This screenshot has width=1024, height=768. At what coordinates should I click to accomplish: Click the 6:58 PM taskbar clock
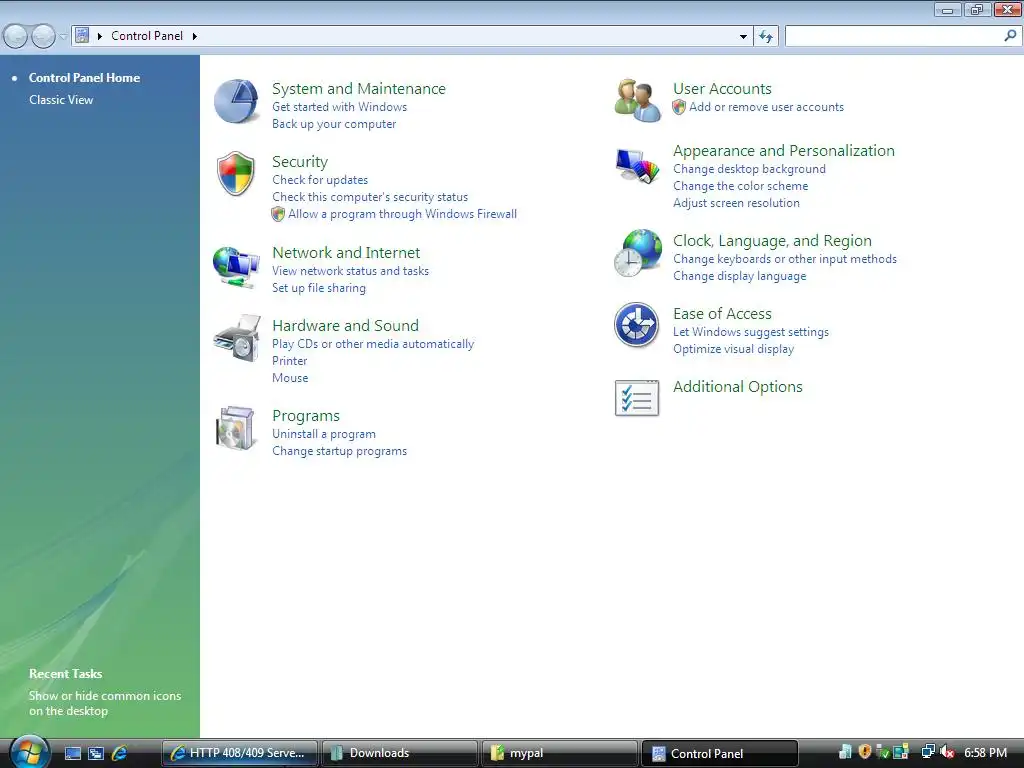(x=985, y=753)
